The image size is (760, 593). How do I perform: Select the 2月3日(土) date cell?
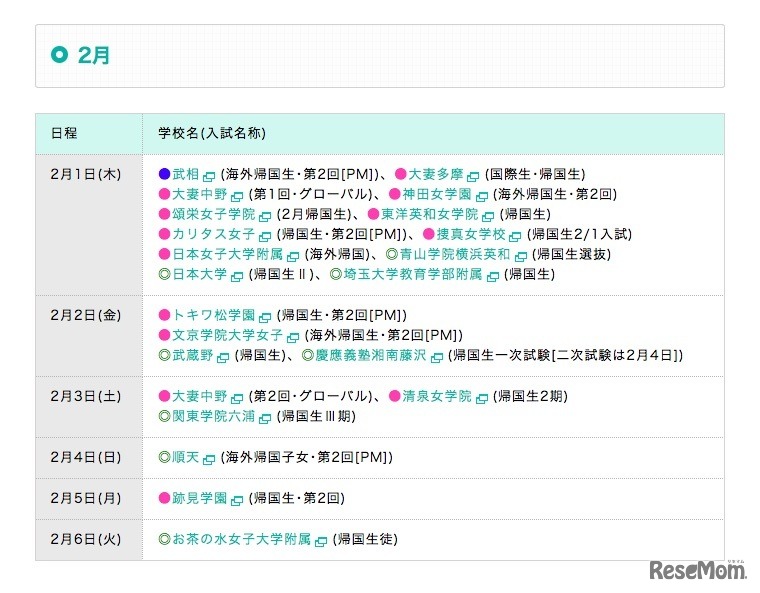(x=89, y=407)
